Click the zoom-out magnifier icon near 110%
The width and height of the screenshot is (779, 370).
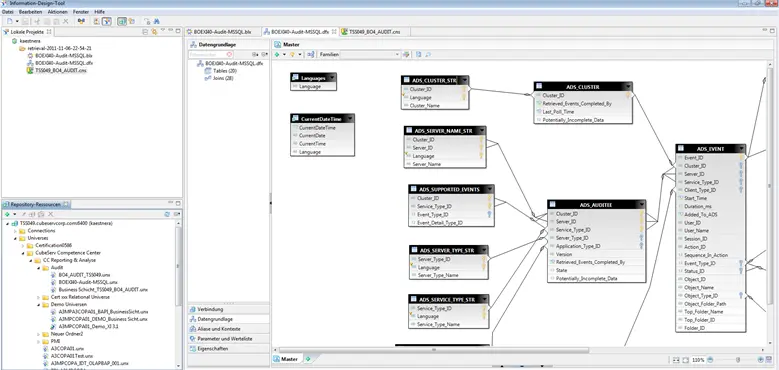click(x=710, y=360)
